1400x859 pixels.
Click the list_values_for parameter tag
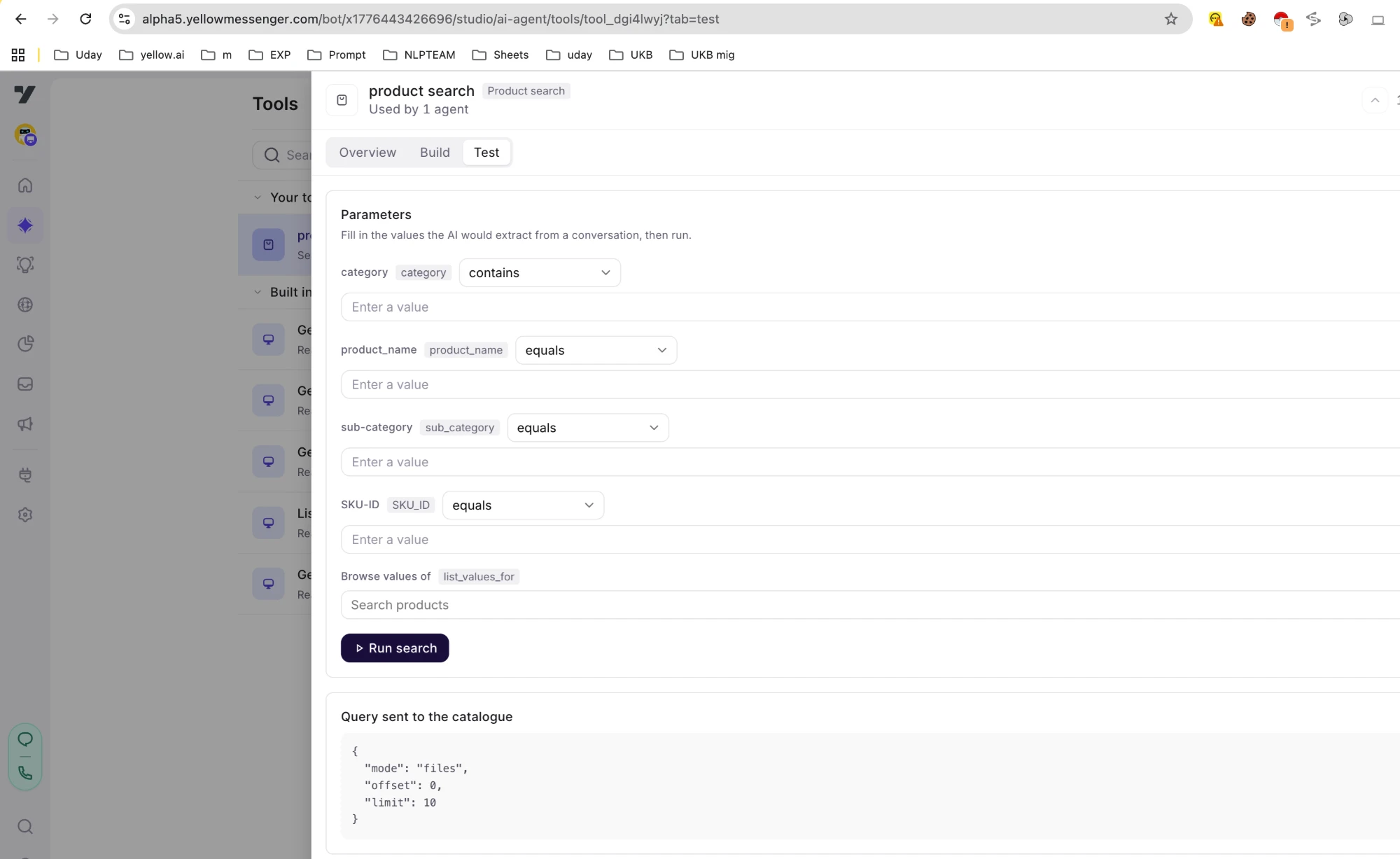(479, 577)
